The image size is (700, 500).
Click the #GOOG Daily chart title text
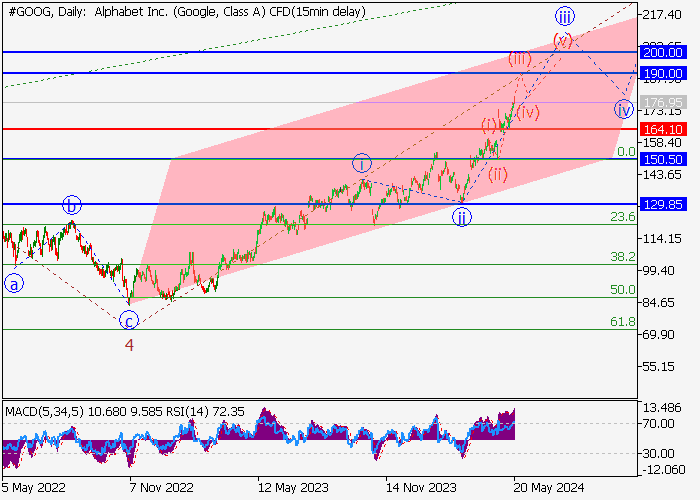pos(187,12)
